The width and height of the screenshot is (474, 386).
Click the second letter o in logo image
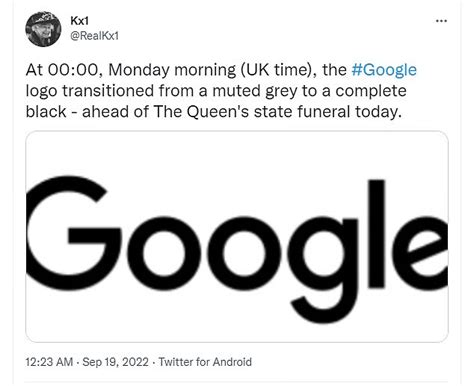(x=245, y=252)
